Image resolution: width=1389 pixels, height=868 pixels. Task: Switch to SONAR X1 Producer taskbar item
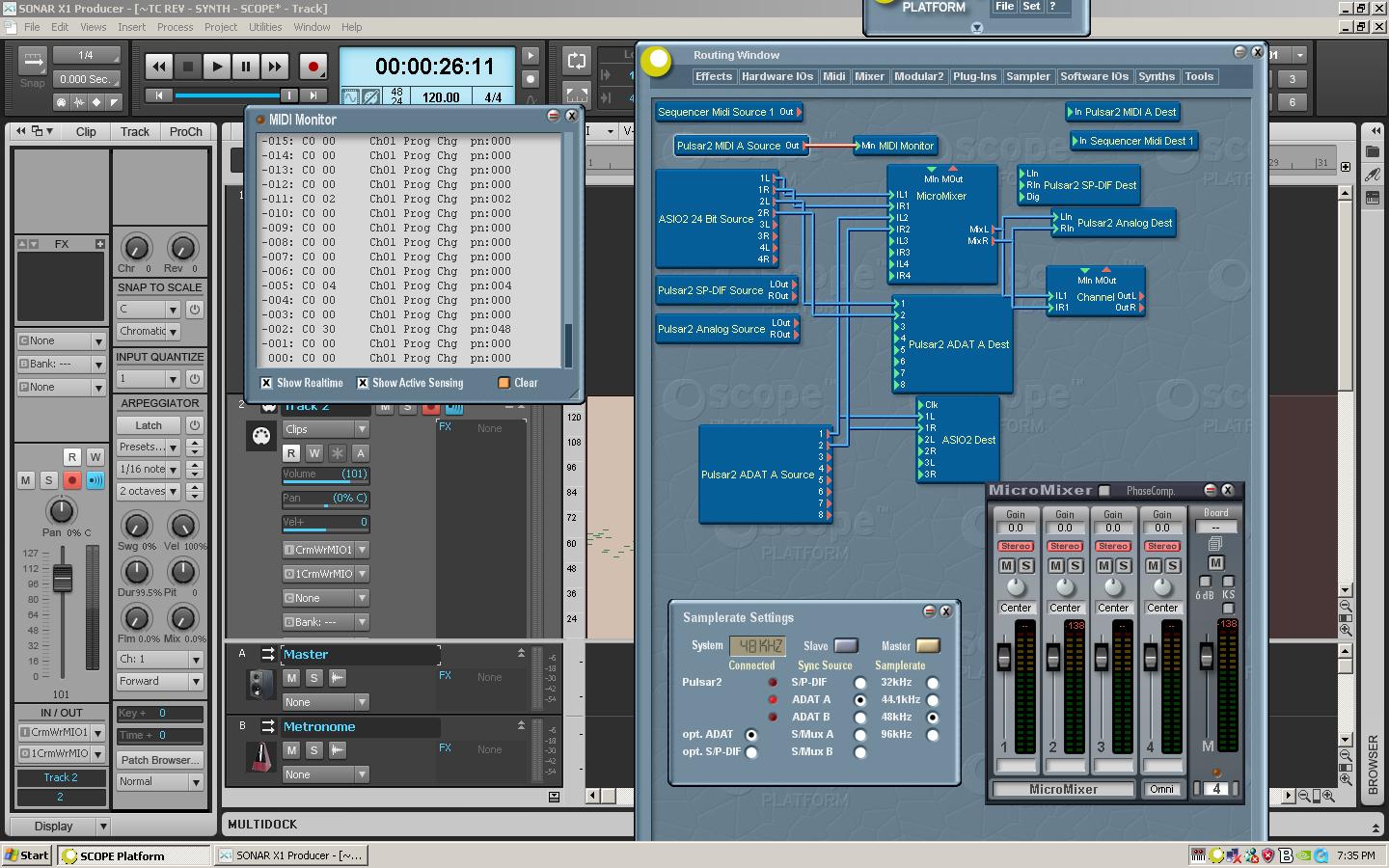pos(290,855)
